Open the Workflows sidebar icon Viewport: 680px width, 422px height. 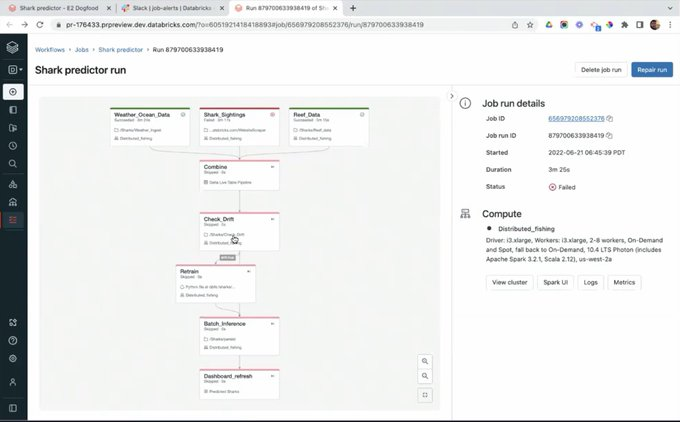pyautogui.click(x=13, y=220)
